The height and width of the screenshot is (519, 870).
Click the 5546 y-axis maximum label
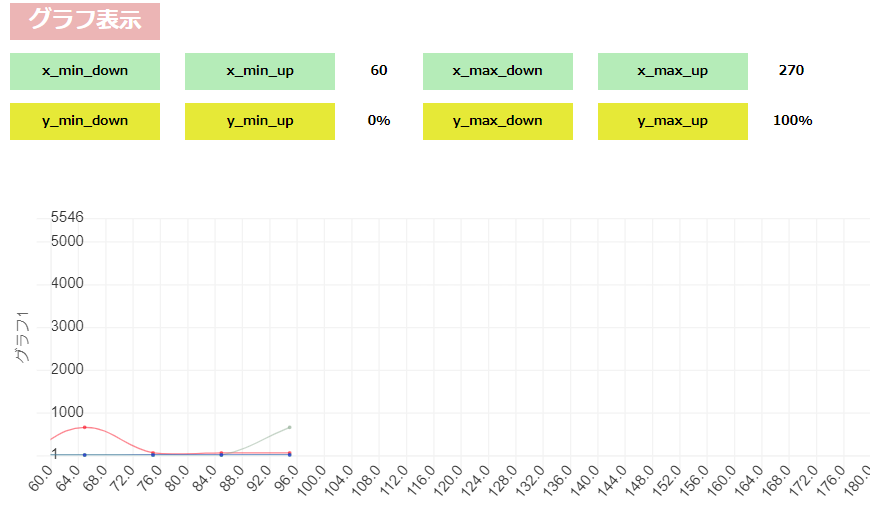(x=67, y=217)
